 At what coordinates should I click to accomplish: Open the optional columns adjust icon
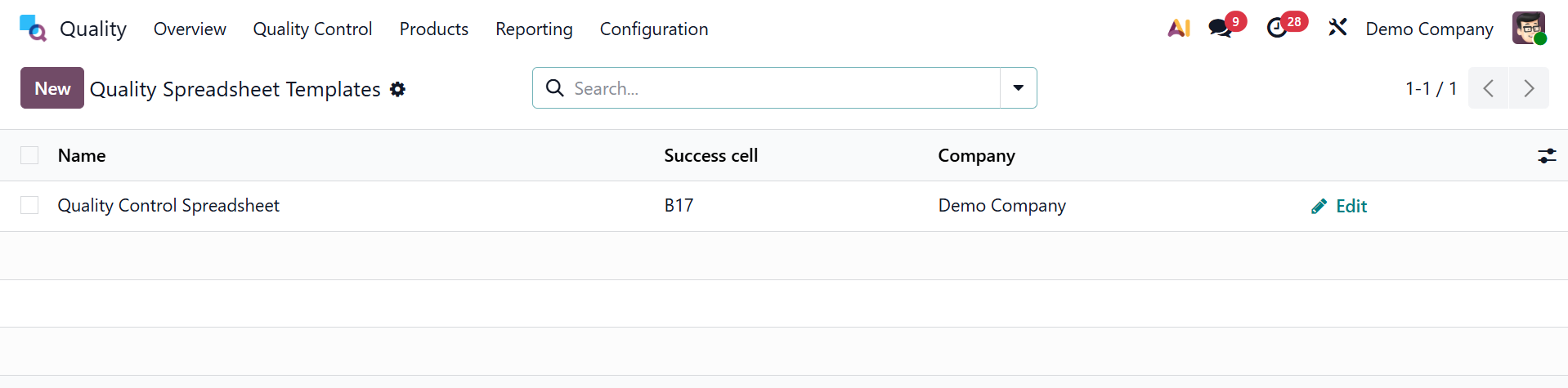point(1547,156)
